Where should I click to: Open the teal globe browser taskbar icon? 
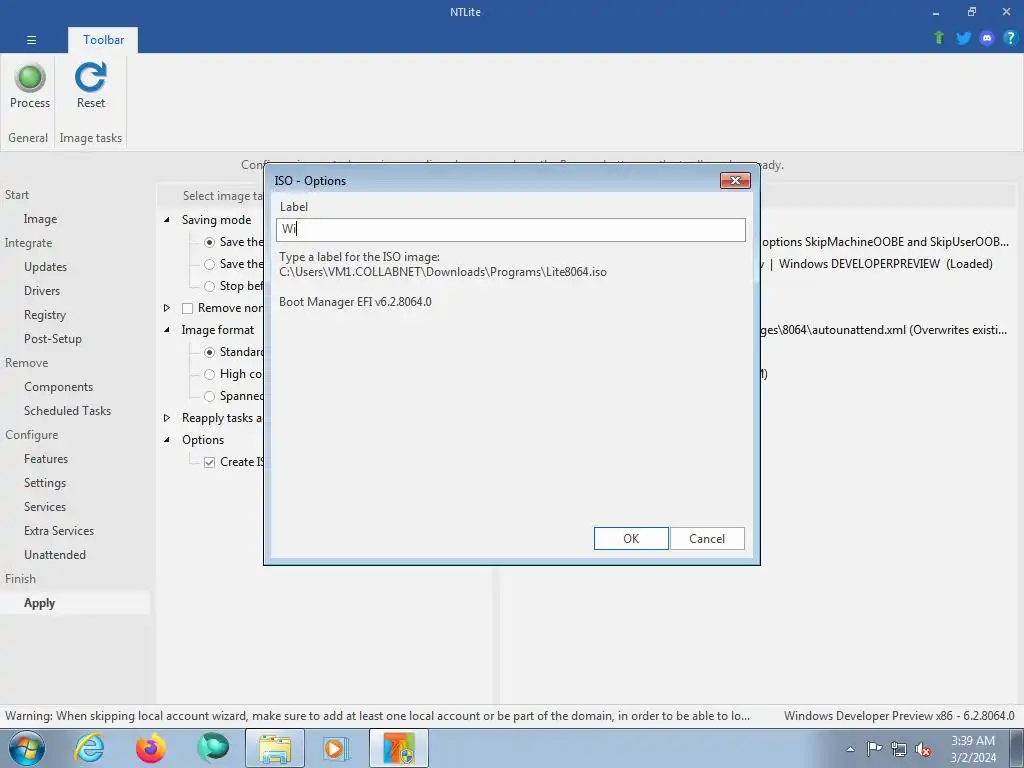click(213, 748)
